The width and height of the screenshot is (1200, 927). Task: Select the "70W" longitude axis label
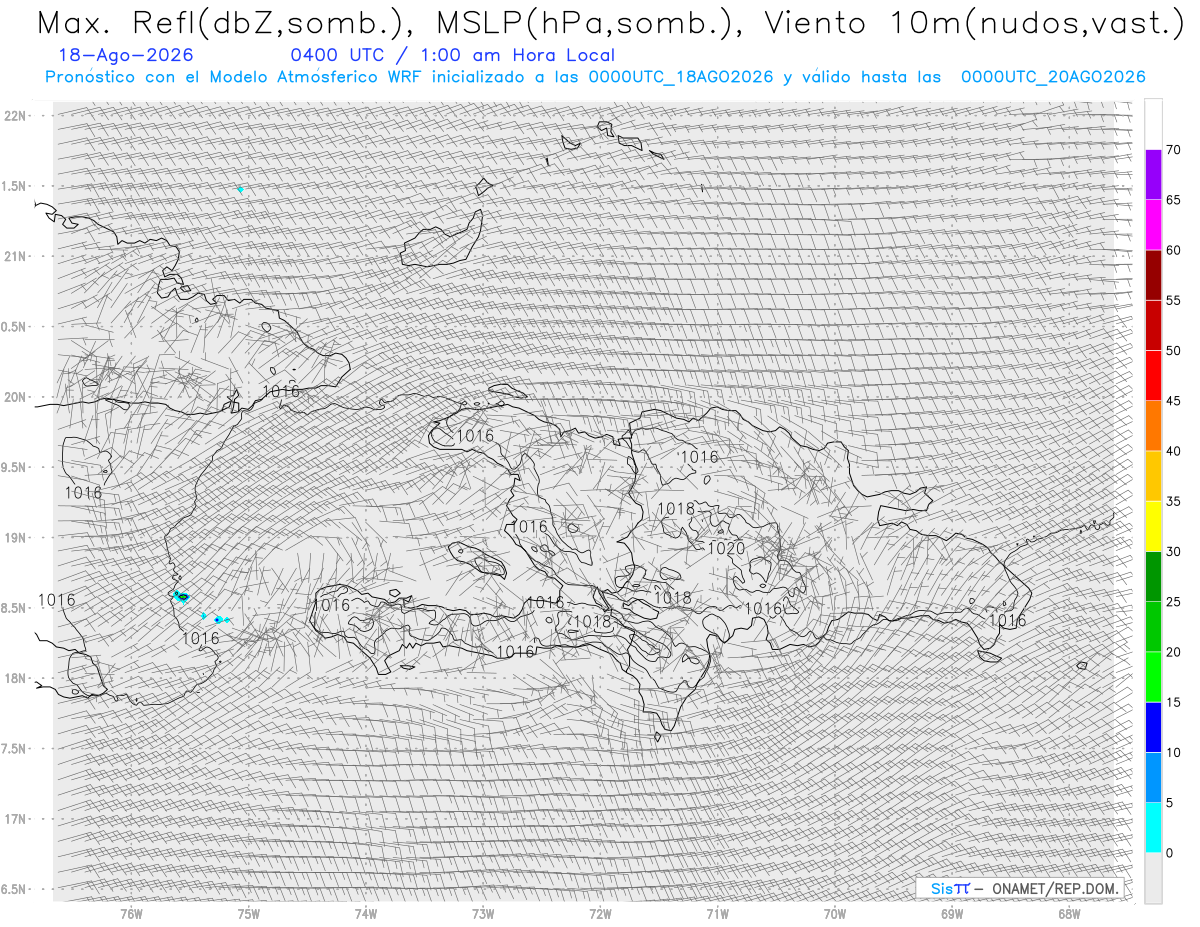tap(834, 914)
